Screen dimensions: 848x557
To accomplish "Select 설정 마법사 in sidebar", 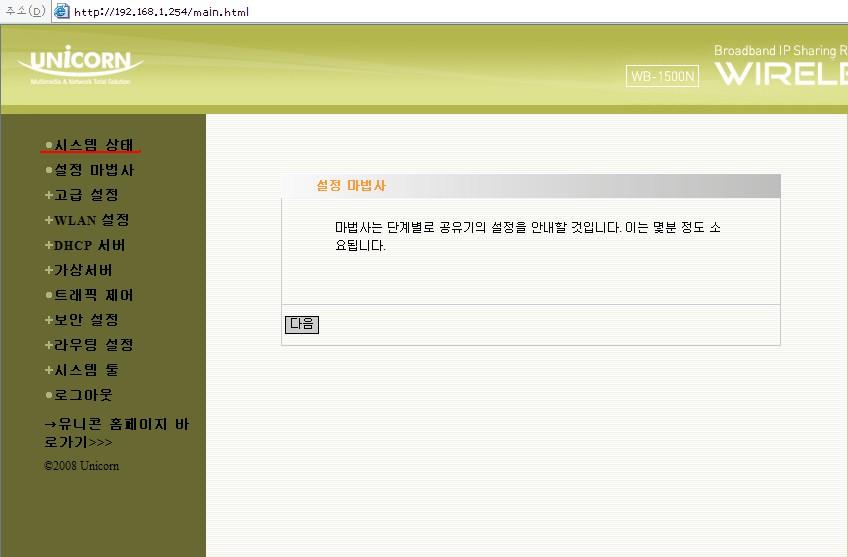I will tap(94, 170).
